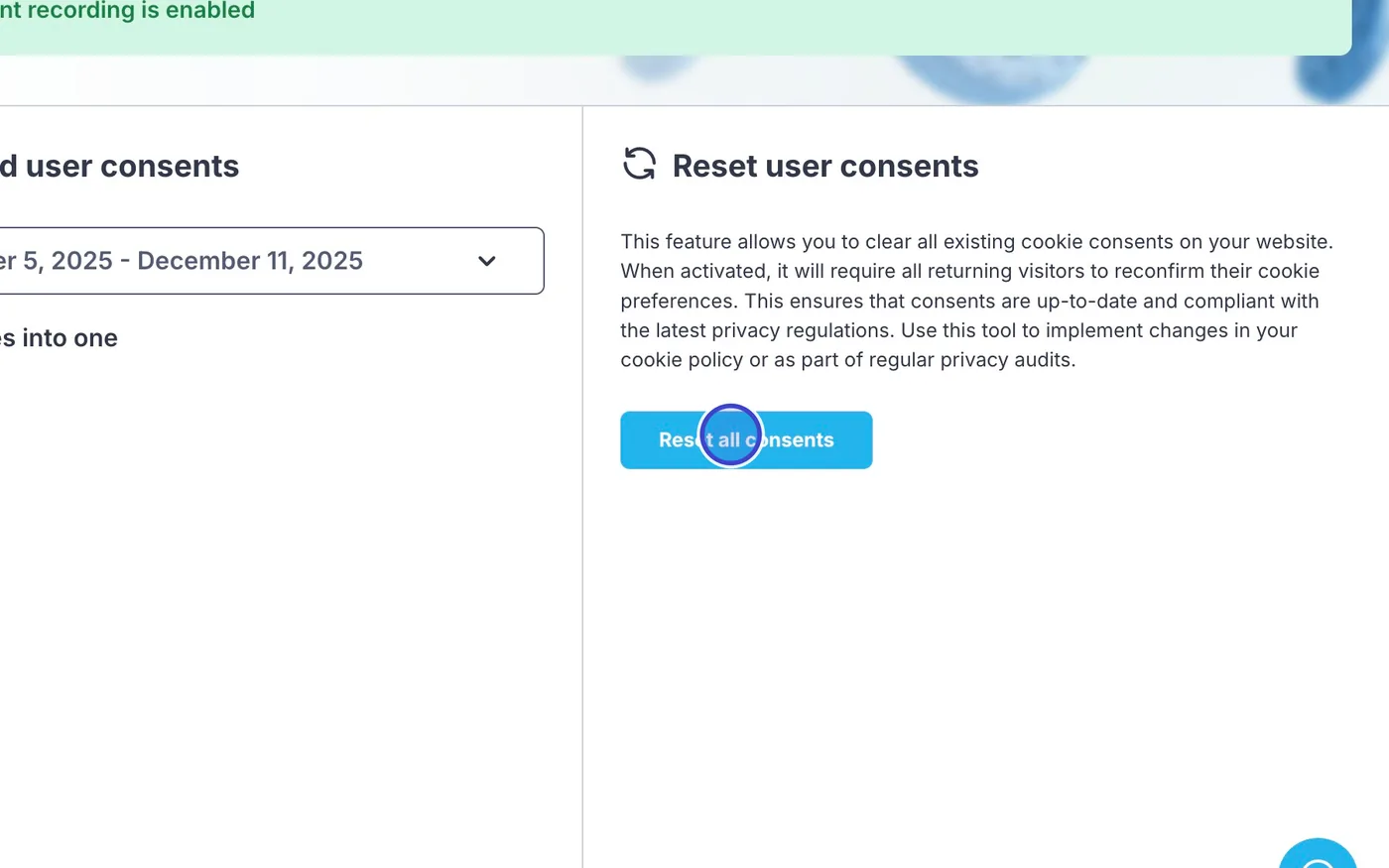Click the Reset all consents button
Viewport: 1389px width, 868px height.
tap(746, 439)
